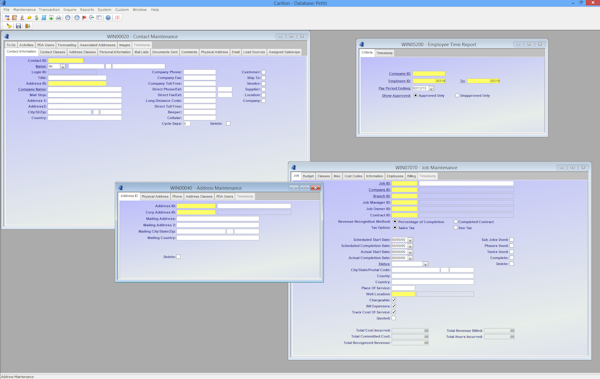Click Company ID link in Employee Time Report
The width and height of the screenshot is (600, 379).
(400, 74)
